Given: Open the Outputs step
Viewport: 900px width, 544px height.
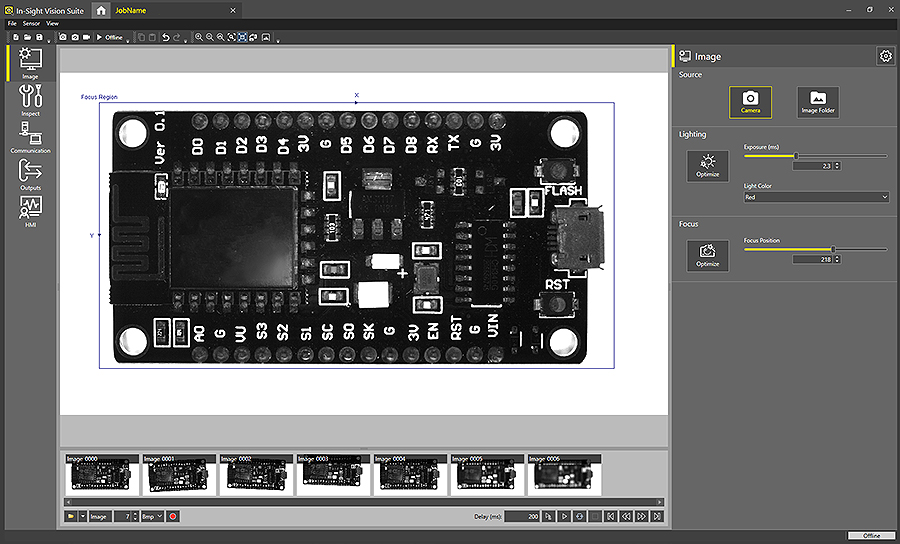Looking at the screenshot, I should [30, 174].
